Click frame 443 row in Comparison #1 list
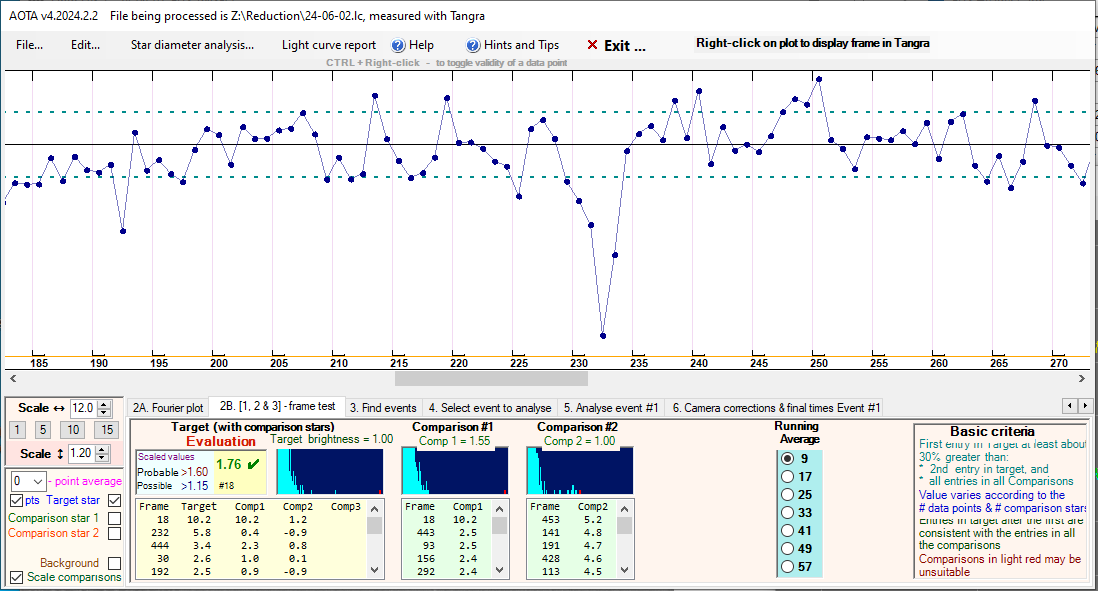The height and width of the screenshot is (591, 1098). [x=447, y=533]
